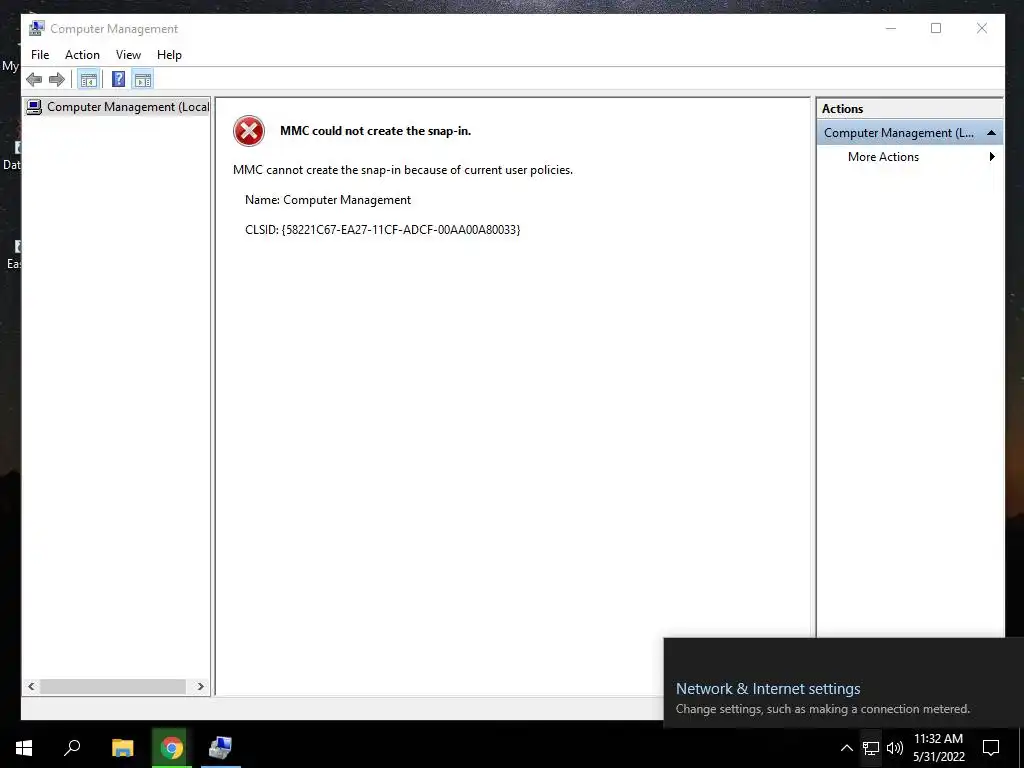The width and height of the screenshot is (1024, 768).
Task: Click More Actions in Actions pane
Action: pyautogui.click(x=883, y=157)
